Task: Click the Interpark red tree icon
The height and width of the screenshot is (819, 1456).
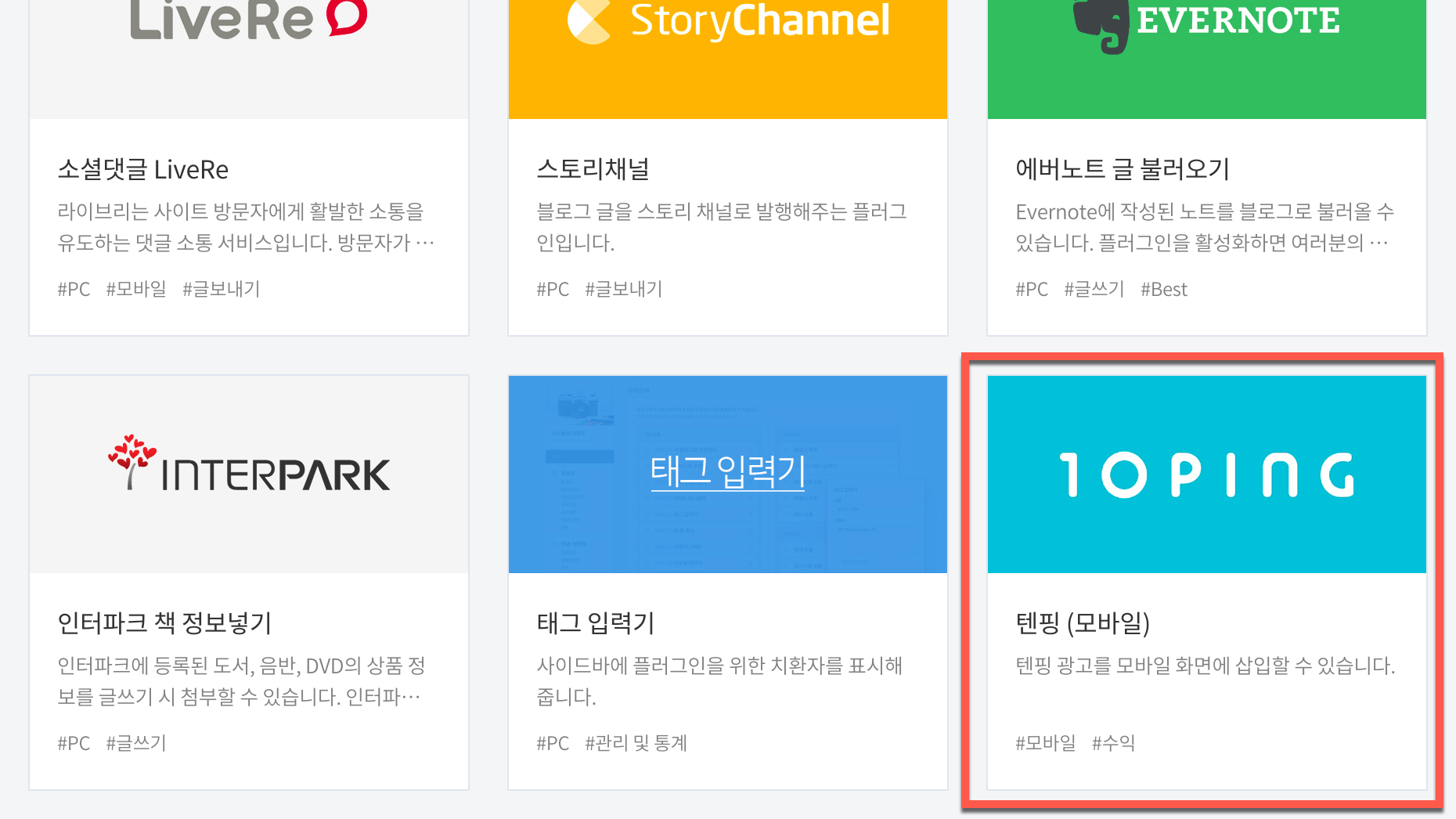Action: pyautogui.click(x=132, y=461)
